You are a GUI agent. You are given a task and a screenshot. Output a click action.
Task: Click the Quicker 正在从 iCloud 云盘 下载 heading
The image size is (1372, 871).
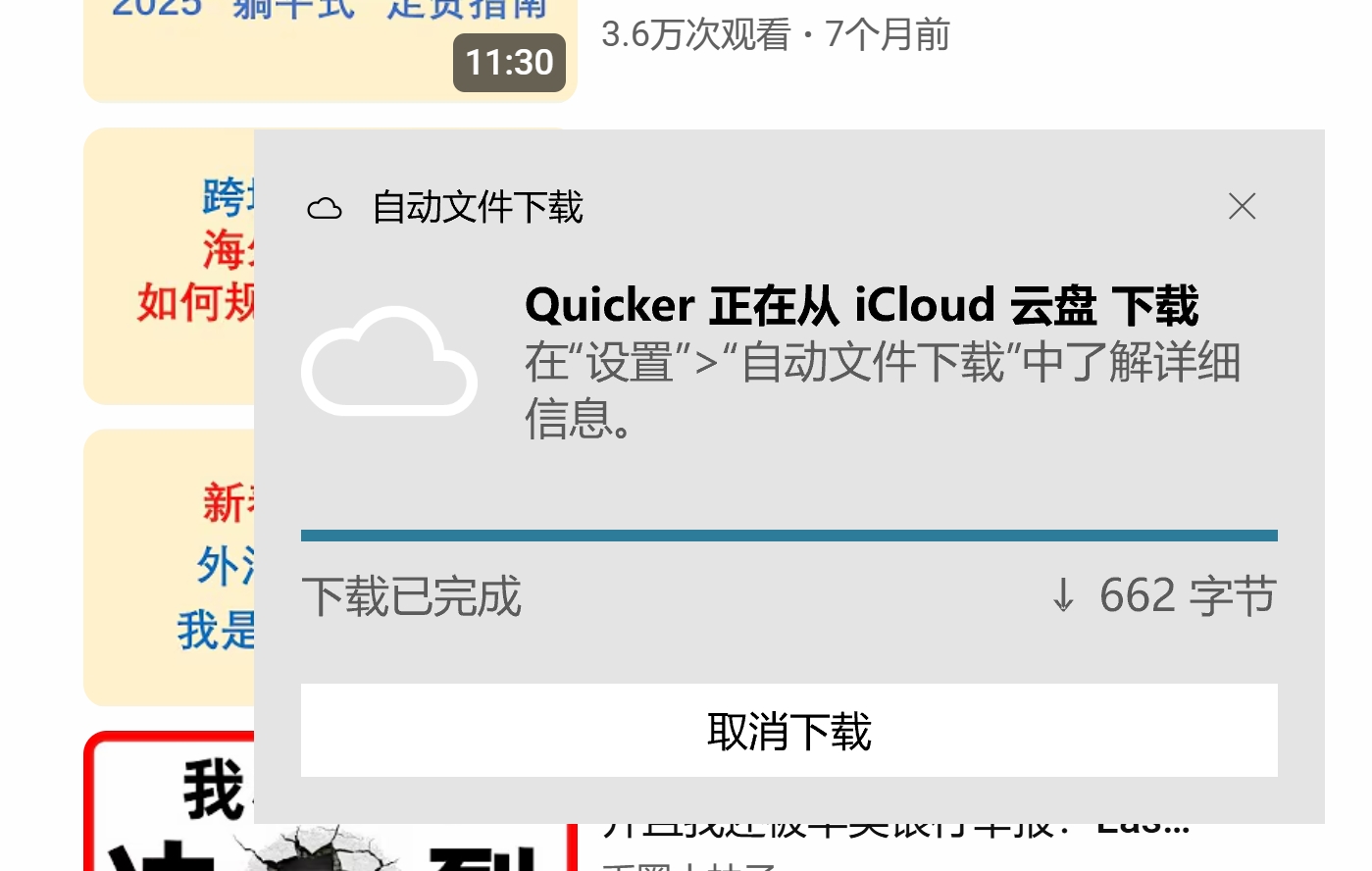[x=862, y=305]
